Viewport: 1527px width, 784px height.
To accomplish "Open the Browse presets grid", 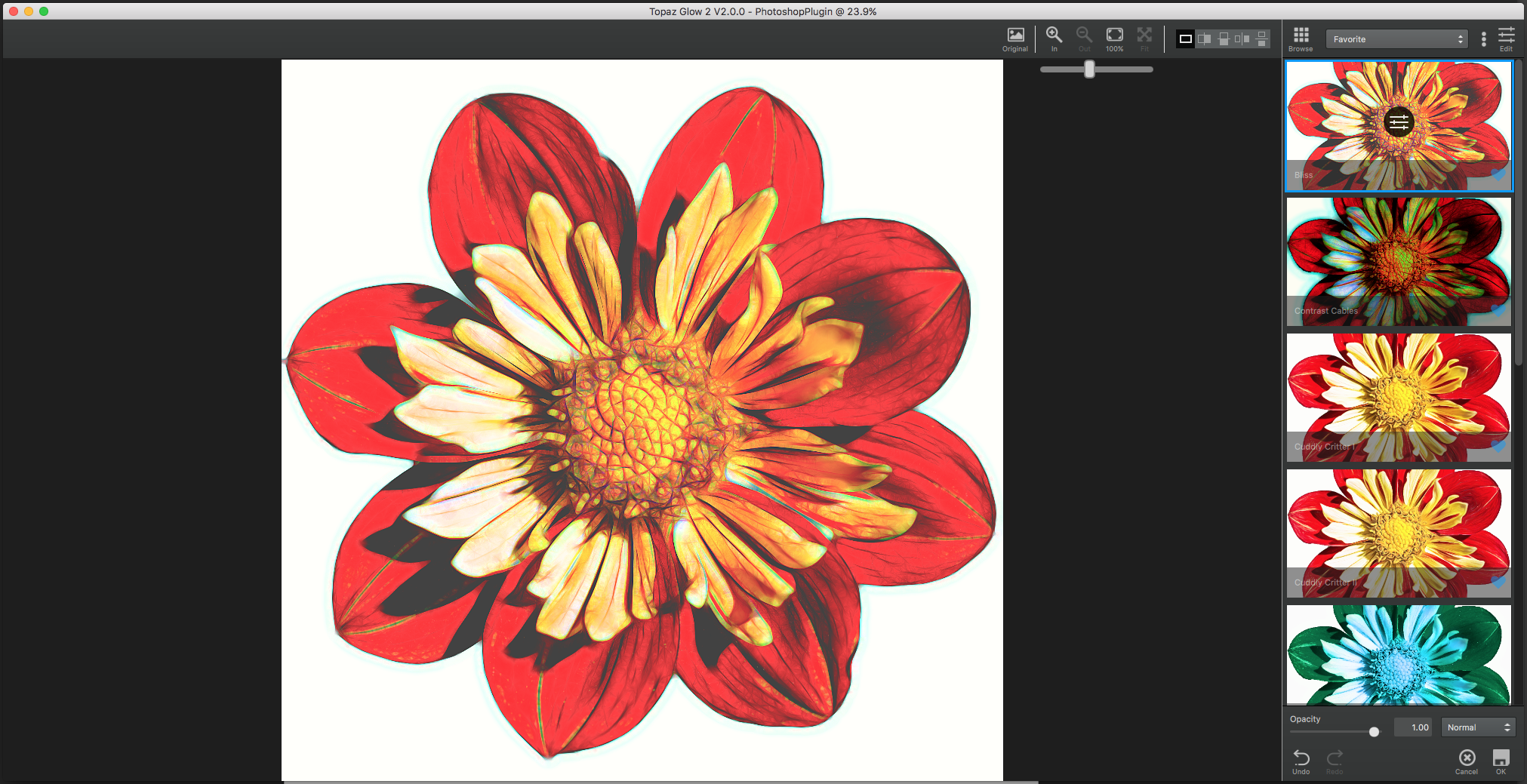I will tap(1301, 39).
